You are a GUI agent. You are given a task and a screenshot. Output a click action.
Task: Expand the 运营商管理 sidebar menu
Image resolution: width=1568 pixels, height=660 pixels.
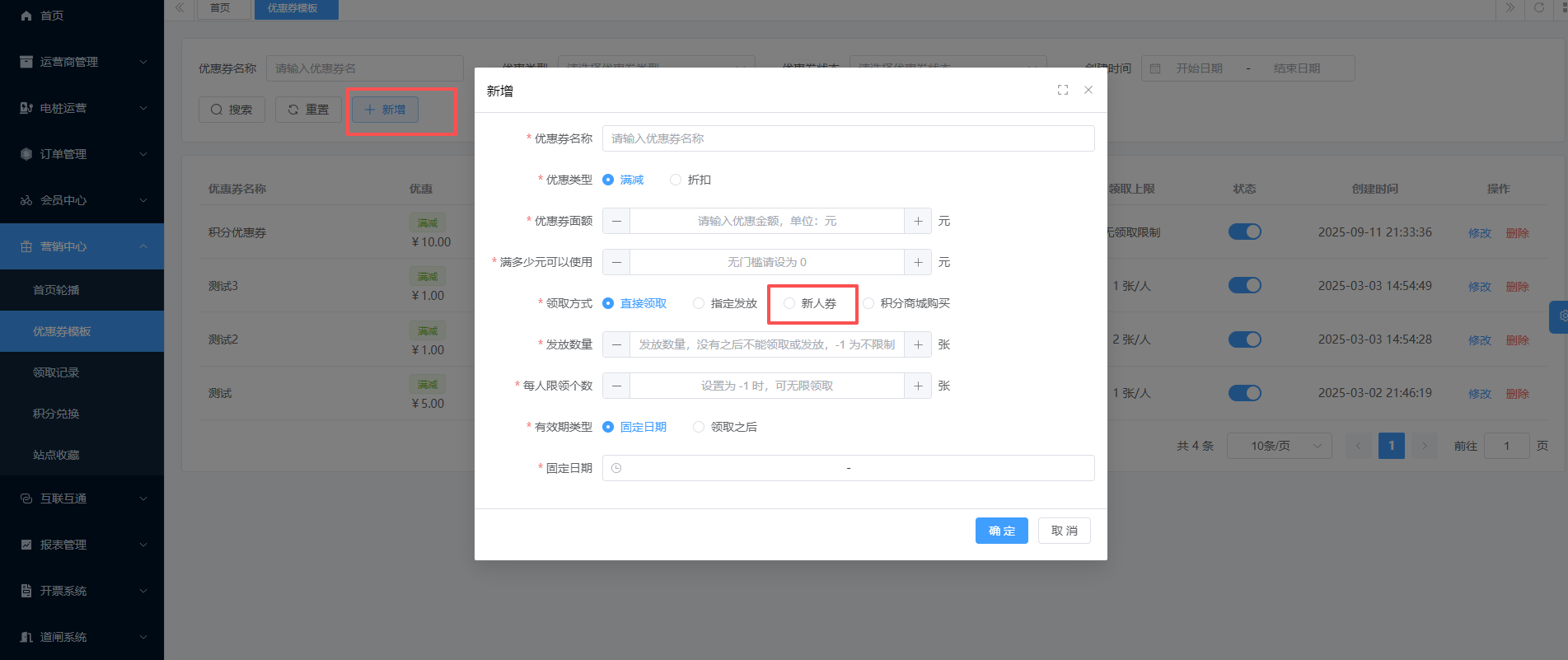pyautogui.click(x=82, y=62)
